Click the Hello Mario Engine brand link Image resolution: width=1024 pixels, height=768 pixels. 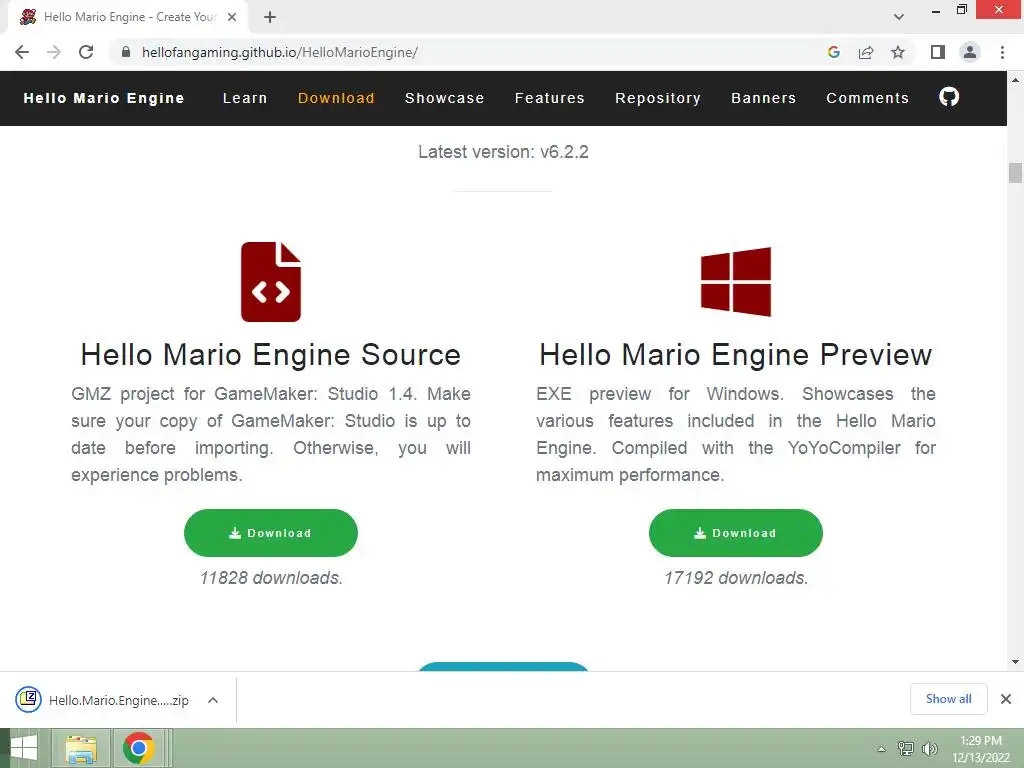point(104,98)
